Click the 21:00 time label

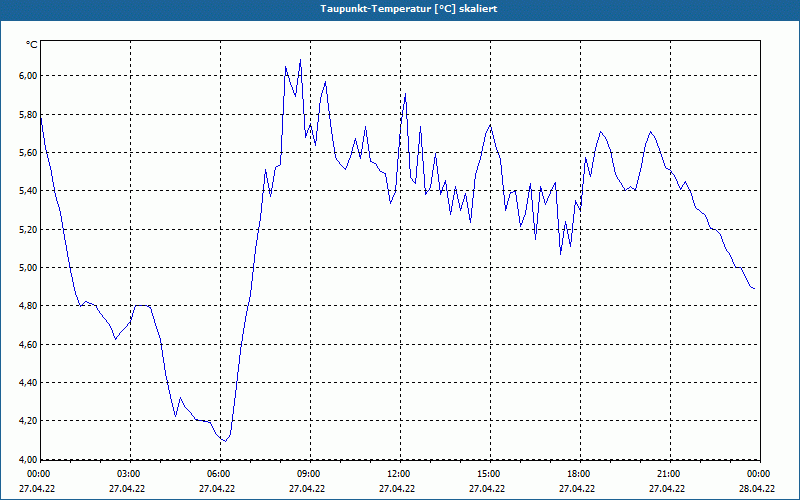(x=667, y=474)
